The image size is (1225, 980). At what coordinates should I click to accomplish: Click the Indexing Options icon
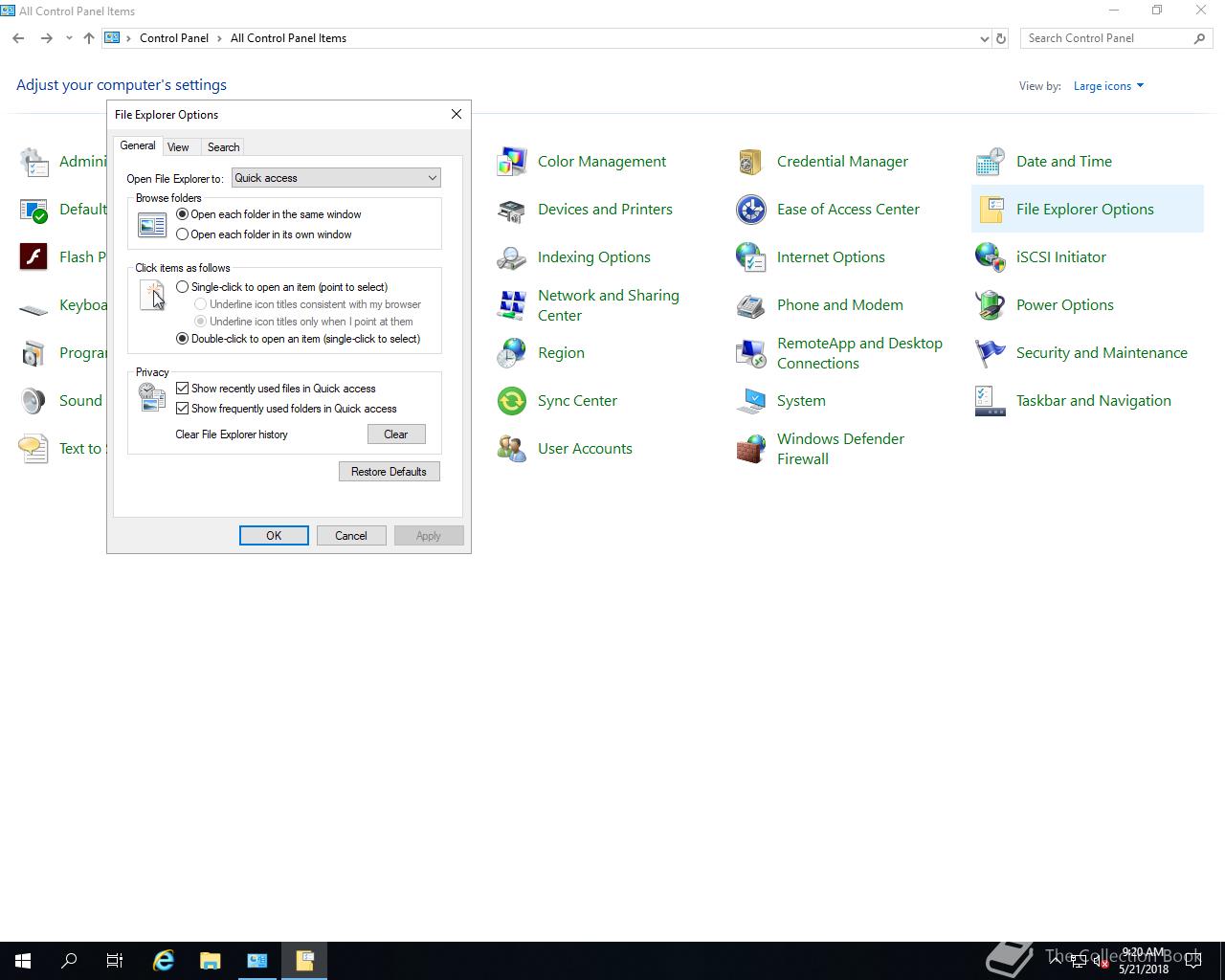click(x=512, y=257)
